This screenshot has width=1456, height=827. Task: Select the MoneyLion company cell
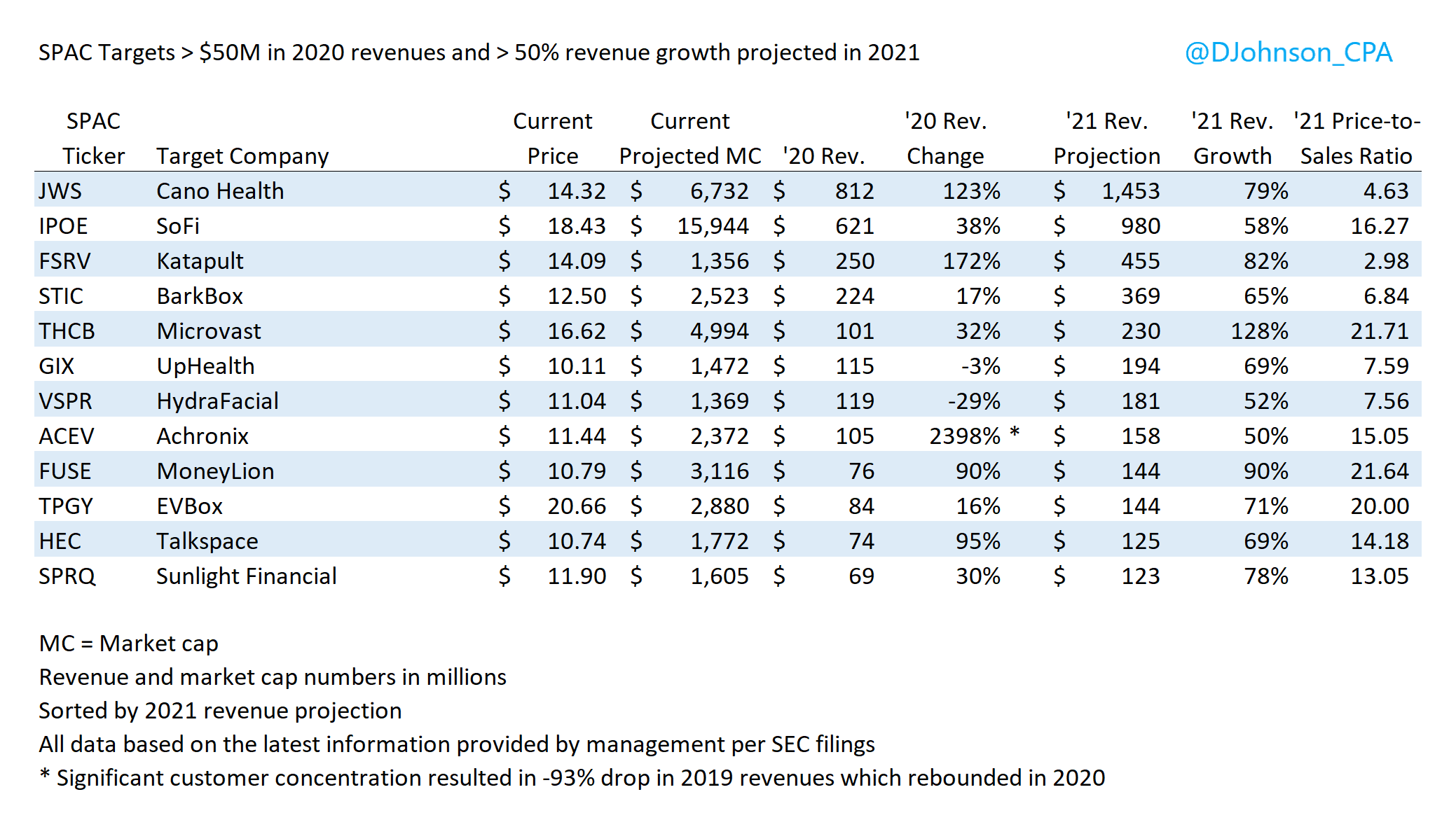tap(215, 471)
